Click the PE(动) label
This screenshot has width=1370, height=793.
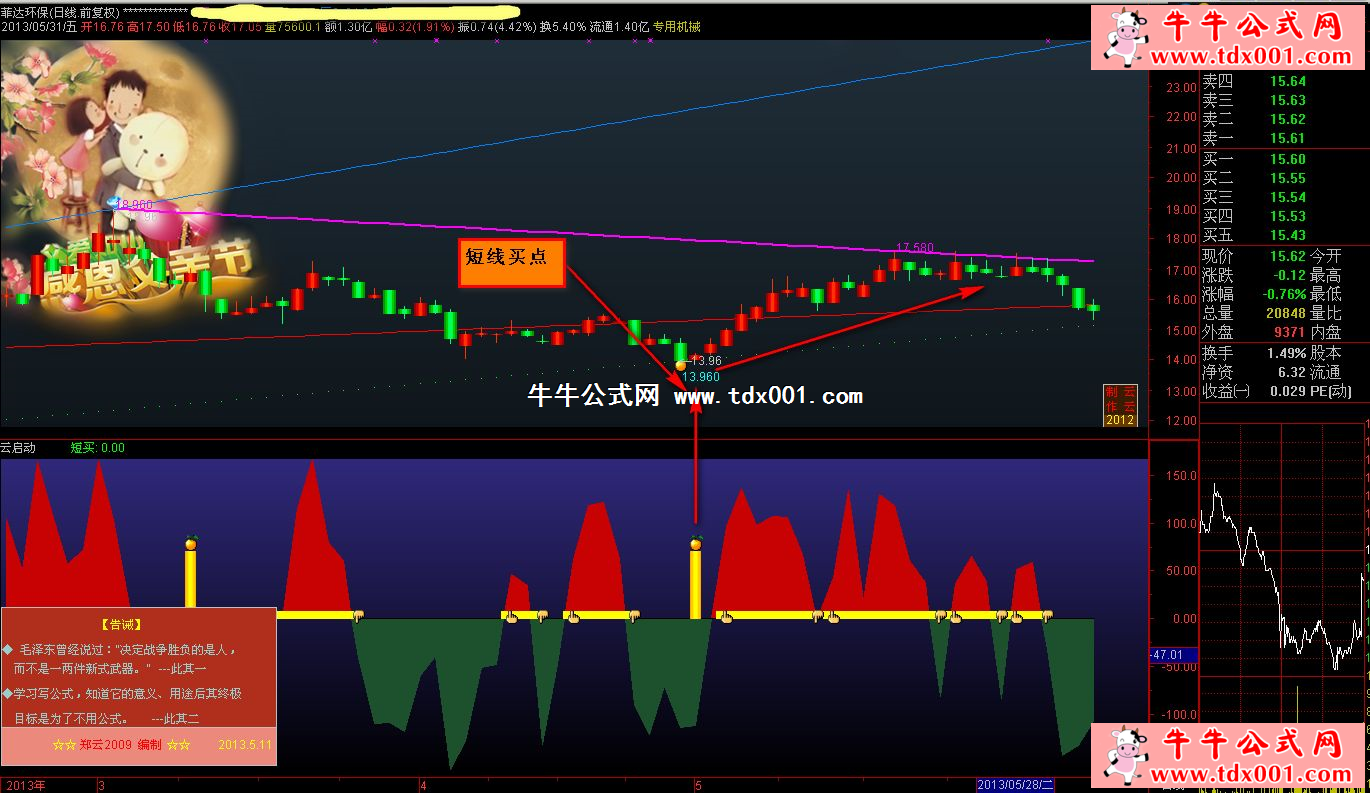click(x=1331, y=391)
